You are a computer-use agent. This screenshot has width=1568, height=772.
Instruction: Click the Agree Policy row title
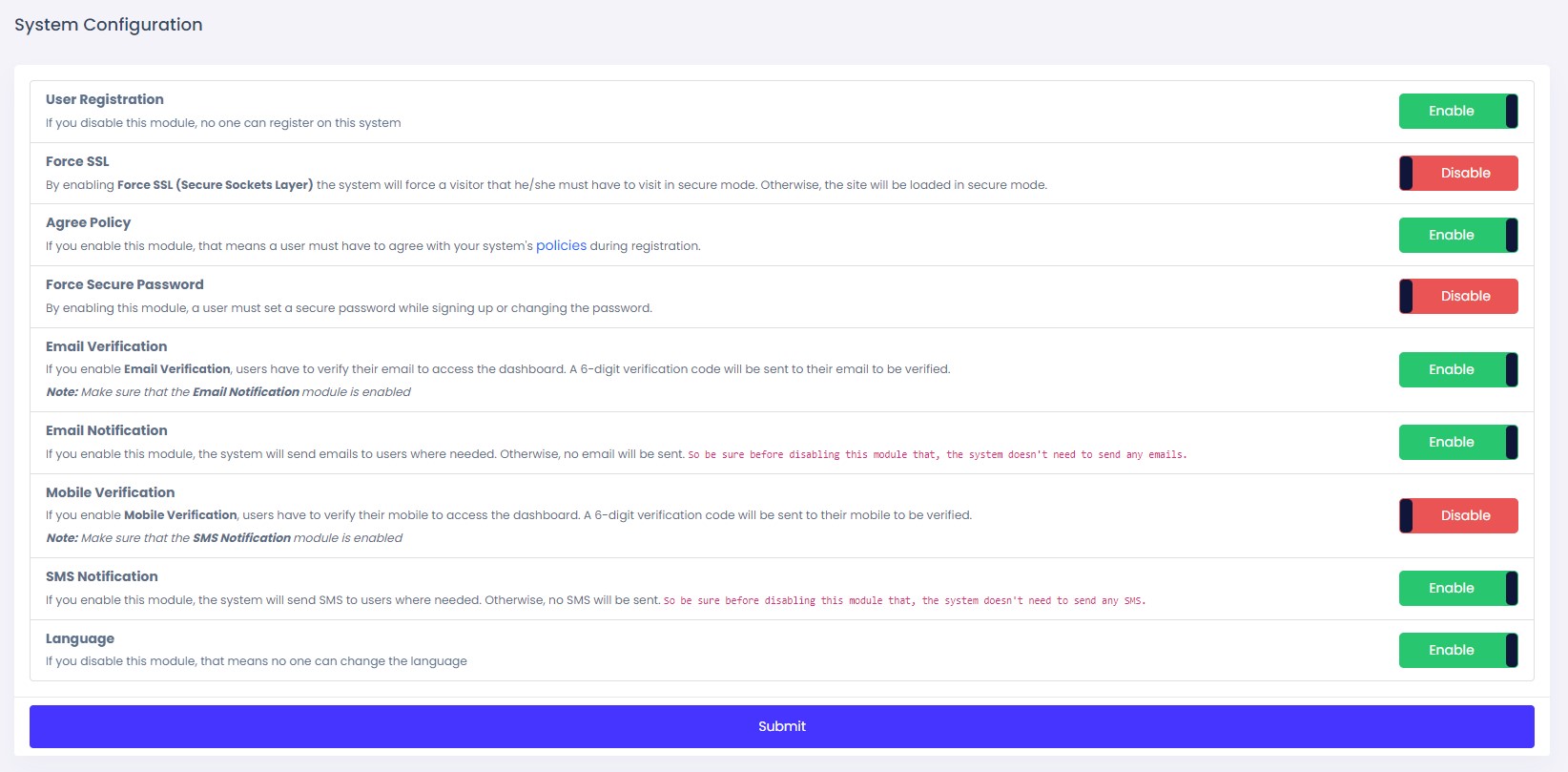point(88,222)
